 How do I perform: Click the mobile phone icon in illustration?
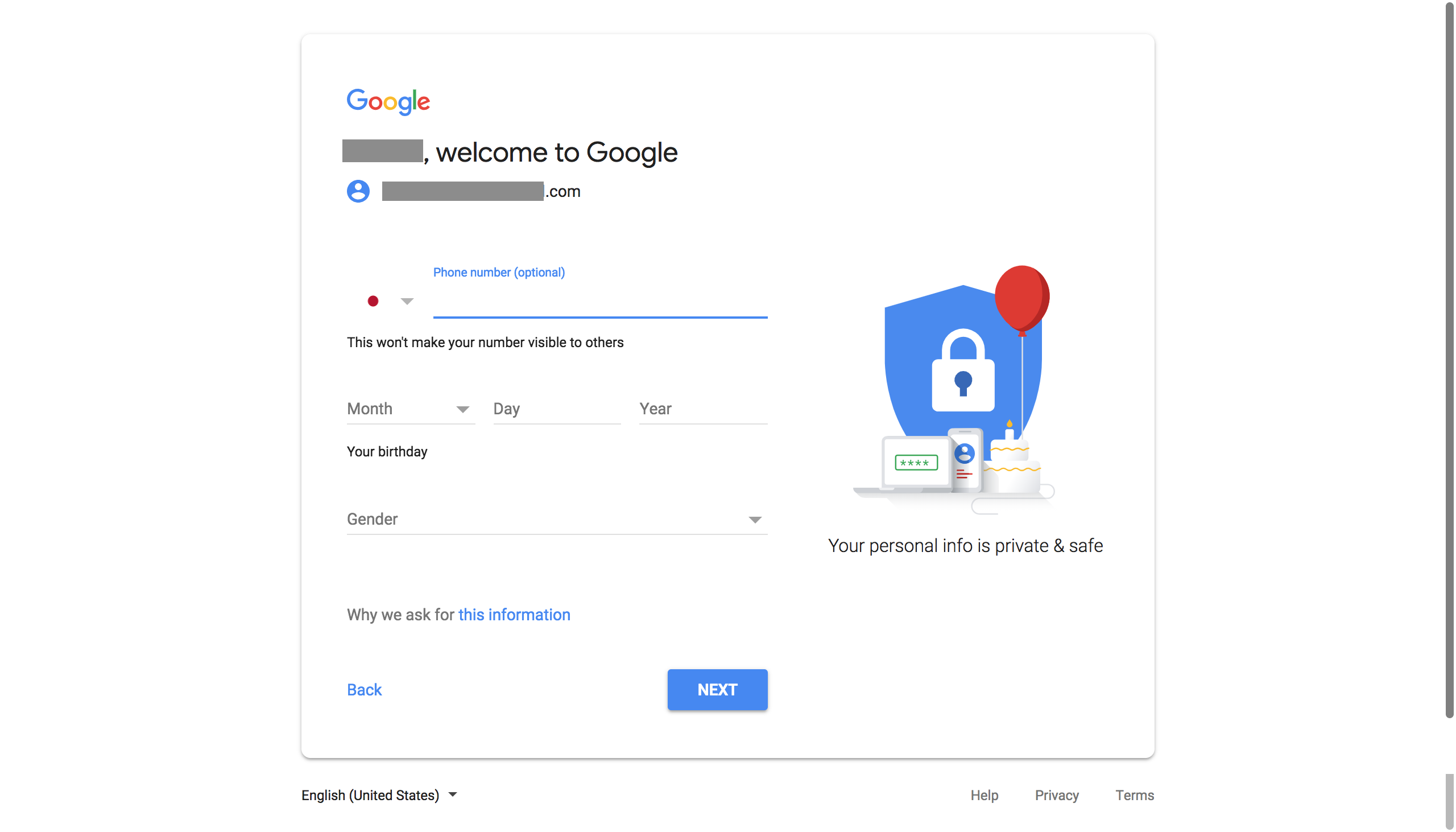962,461
